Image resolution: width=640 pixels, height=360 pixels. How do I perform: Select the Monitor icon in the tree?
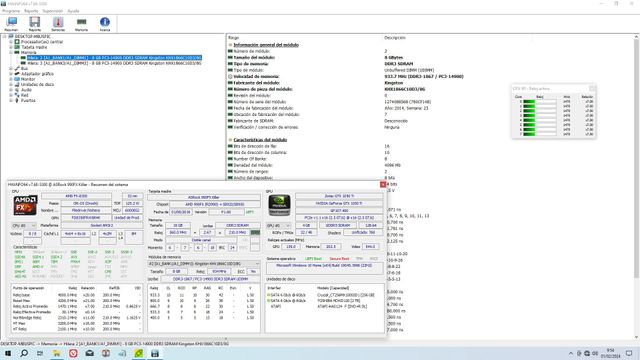(x=17, y=79)
